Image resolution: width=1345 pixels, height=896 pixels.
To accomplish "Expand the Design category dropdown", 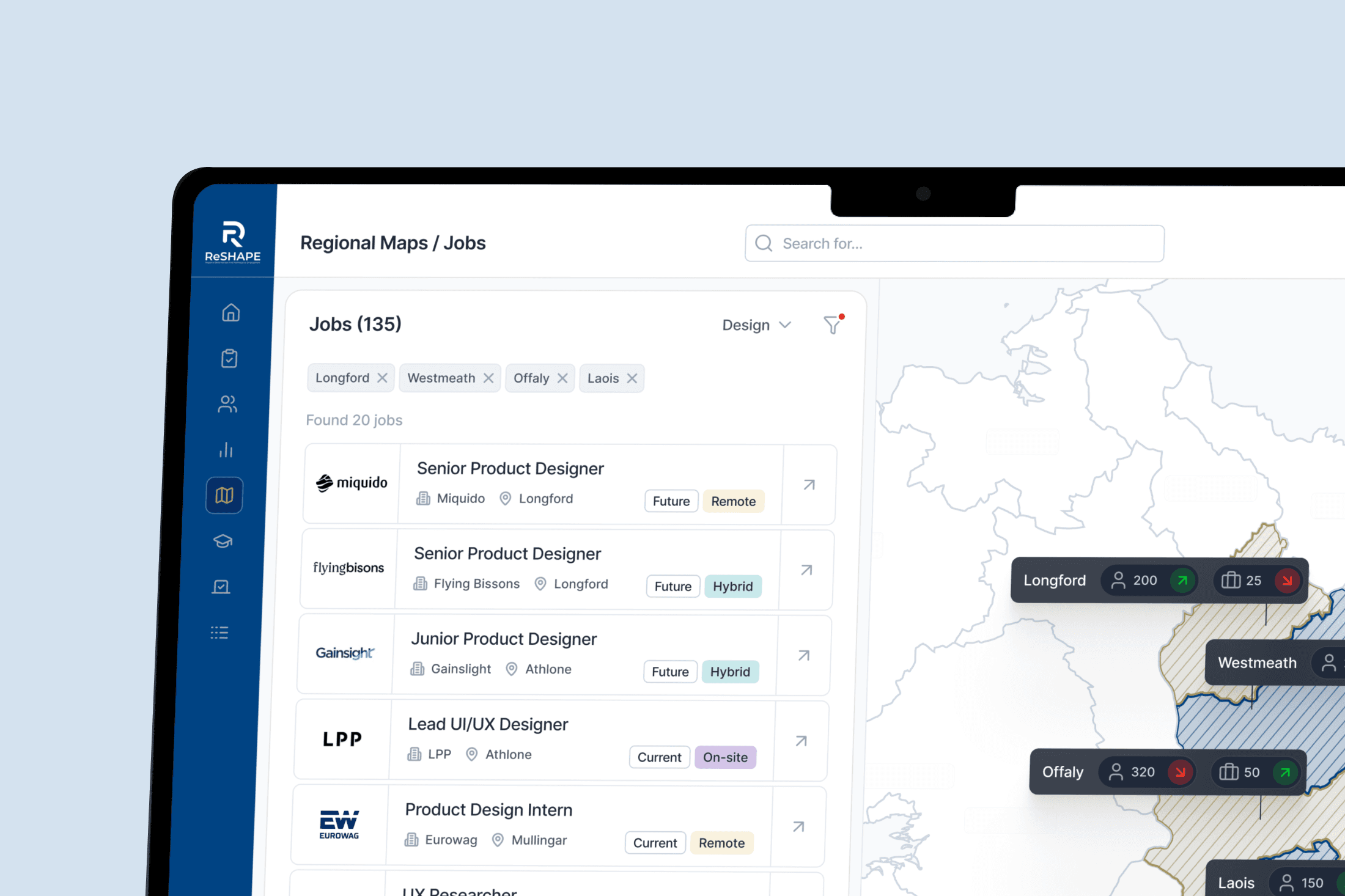I will (x=757, y=325).
